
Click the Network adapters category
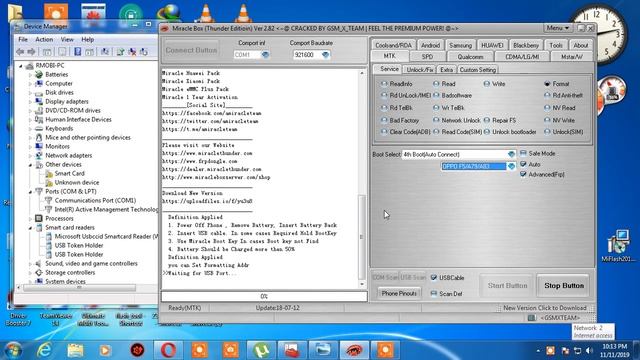69,156
